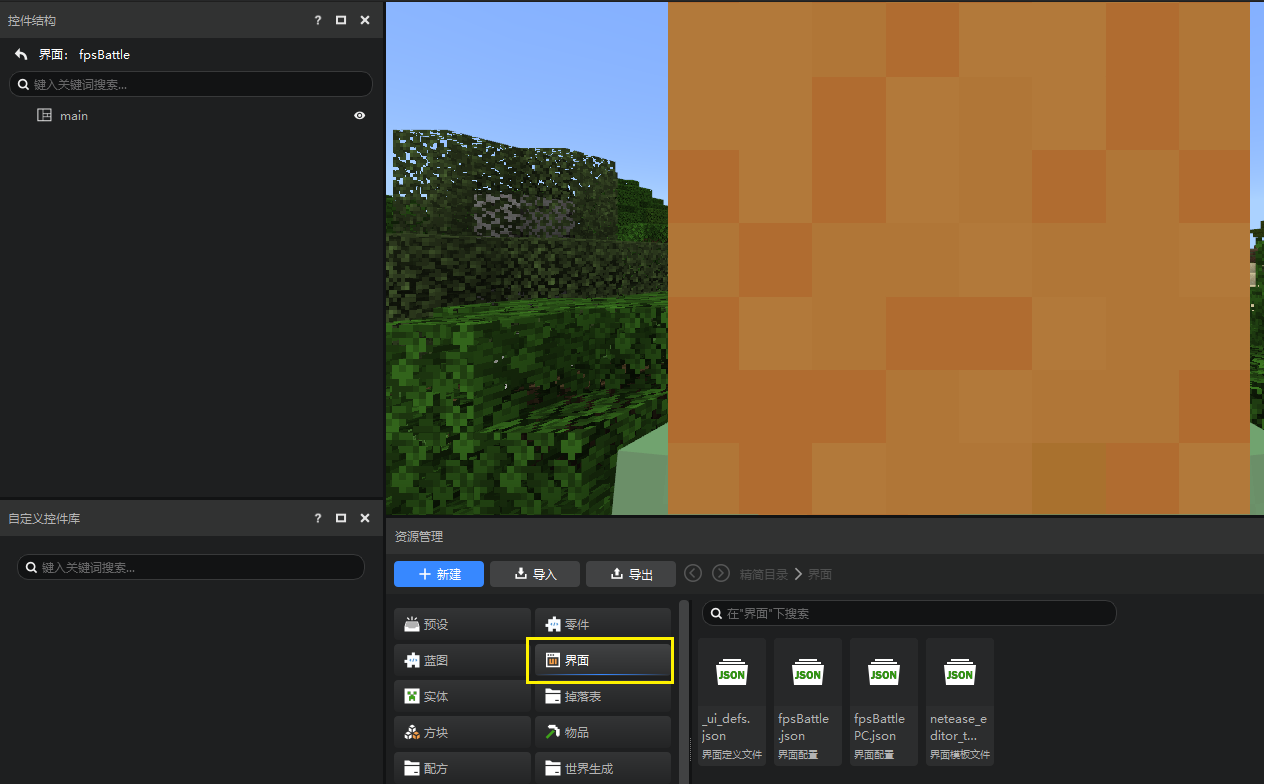This screenshot has width=1264, height=784.
Task: Open the 掉落表 resource category
Action: click(603, 696)
